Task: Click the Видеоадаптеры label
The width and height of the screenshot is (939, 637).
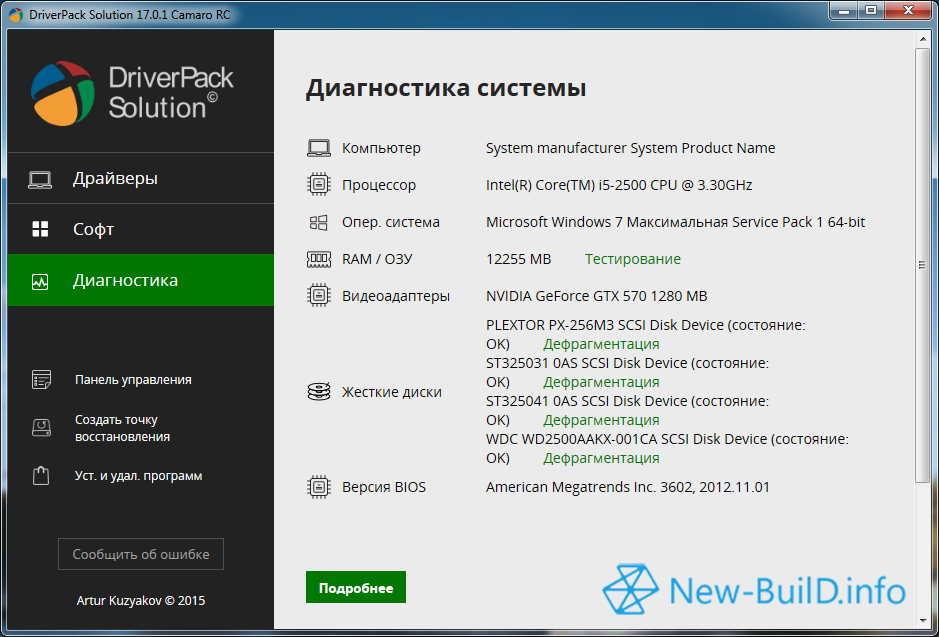Action: pos(396,296)
